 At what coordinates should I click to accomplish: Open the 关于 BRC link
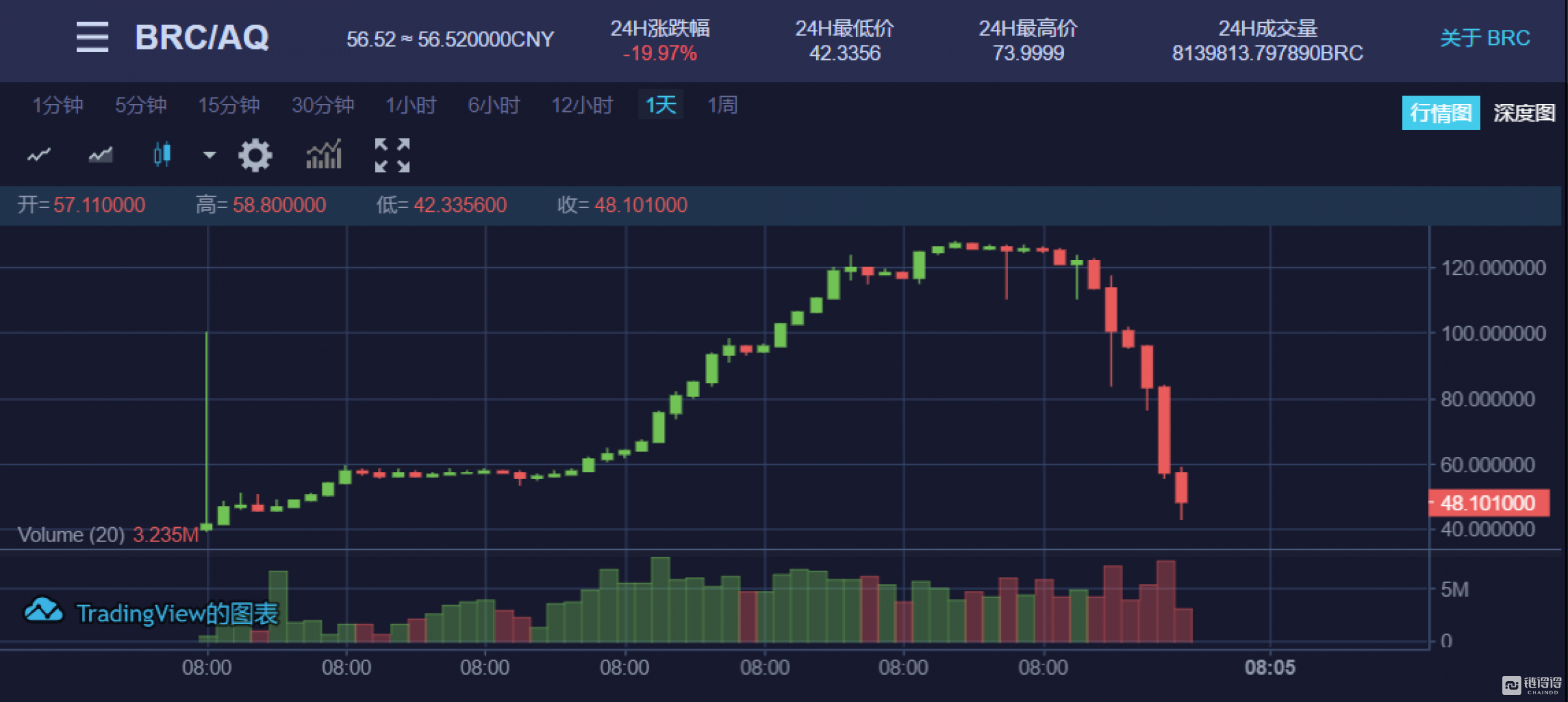point(1484,38)
